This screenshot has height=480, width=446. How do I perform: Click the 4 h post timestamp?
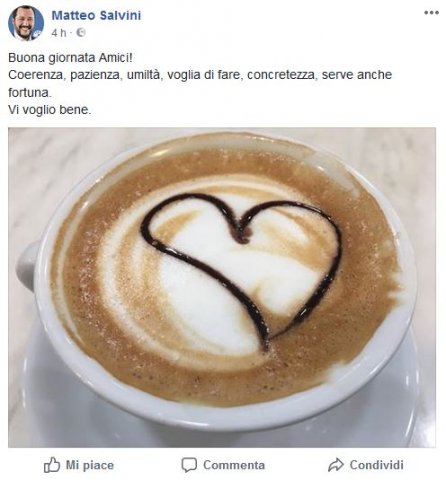(x=59, y=33)
